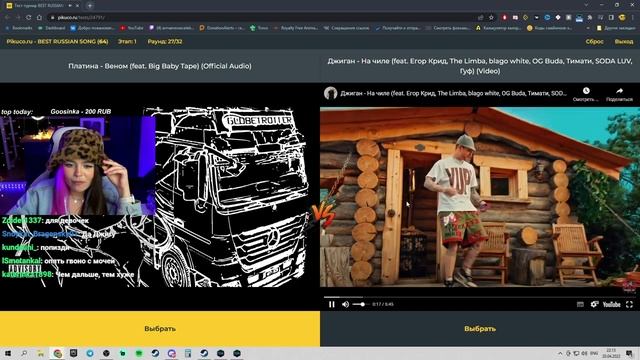The image size is (640, 360).
Task: Open a new browser tab
Action: [90, 6]
